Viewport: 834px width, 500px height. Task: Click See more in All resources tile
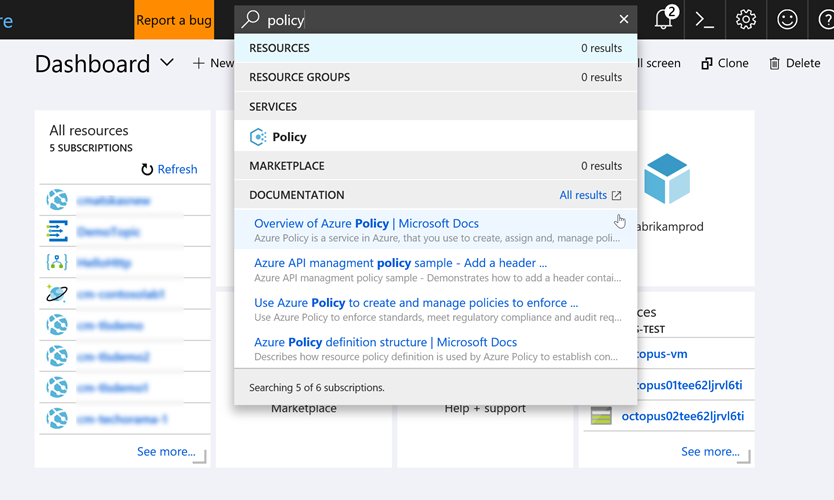click(166, 452)
